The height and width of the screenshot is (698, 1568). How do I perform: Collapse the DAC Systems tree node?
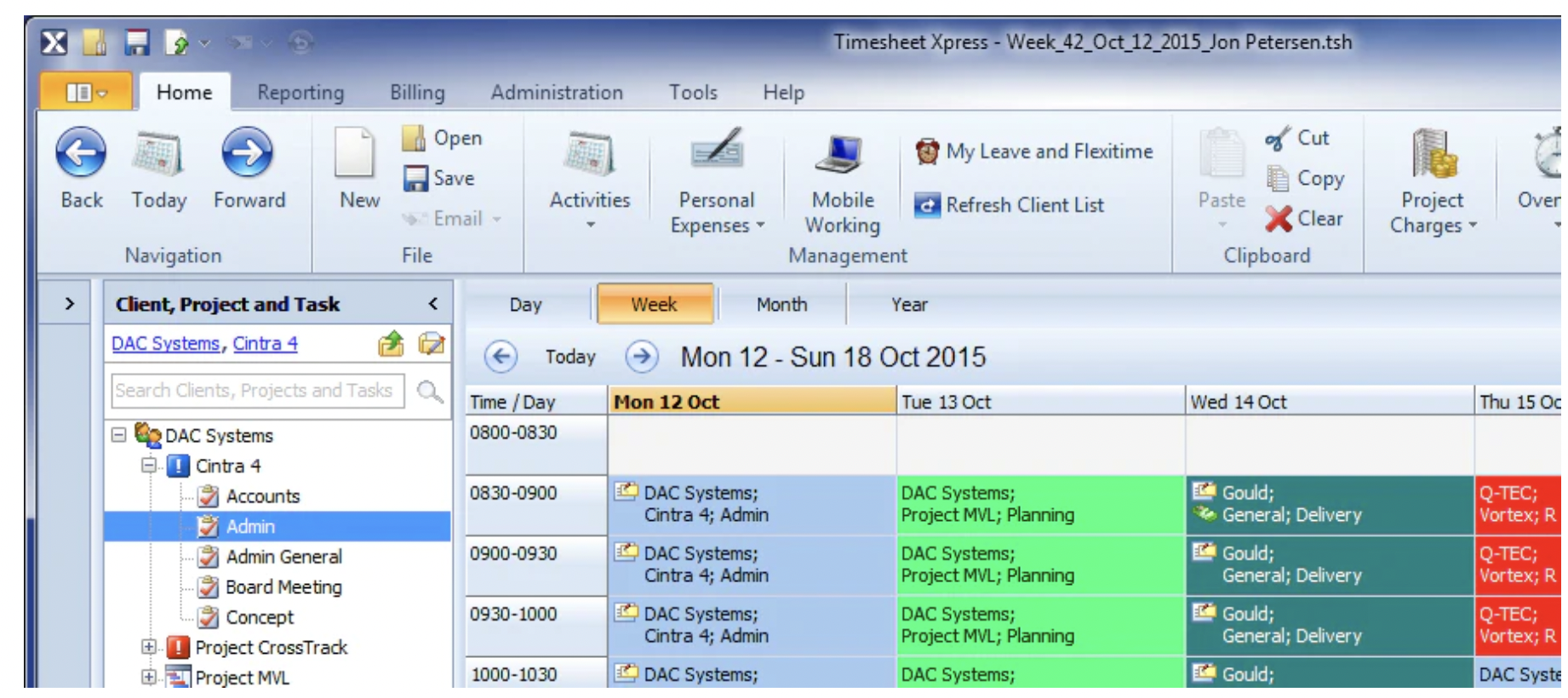tap(119, 435)
